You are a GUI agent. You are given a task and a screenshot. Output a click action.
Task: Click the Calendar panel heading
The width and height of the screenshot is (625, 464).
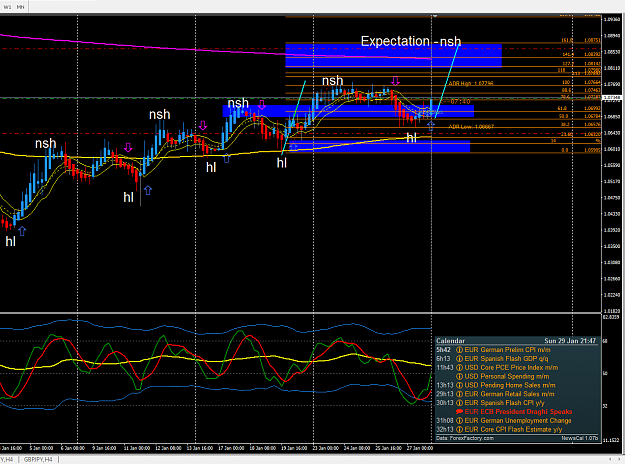[450, 341]
